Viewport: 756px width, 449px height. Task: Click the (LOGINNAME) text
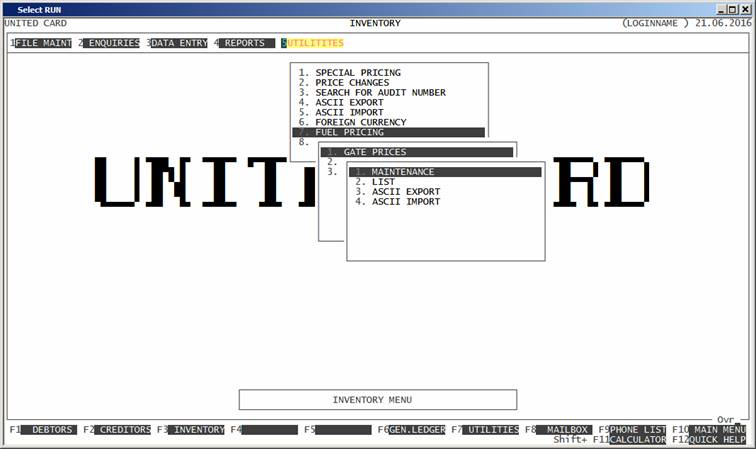tap(656, 23)
